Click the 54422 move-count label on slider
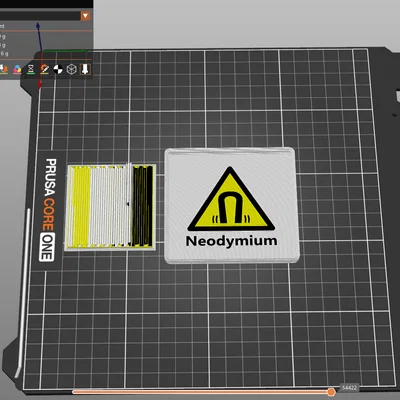This screenshot has height=400, width=400. coord(350,388)
